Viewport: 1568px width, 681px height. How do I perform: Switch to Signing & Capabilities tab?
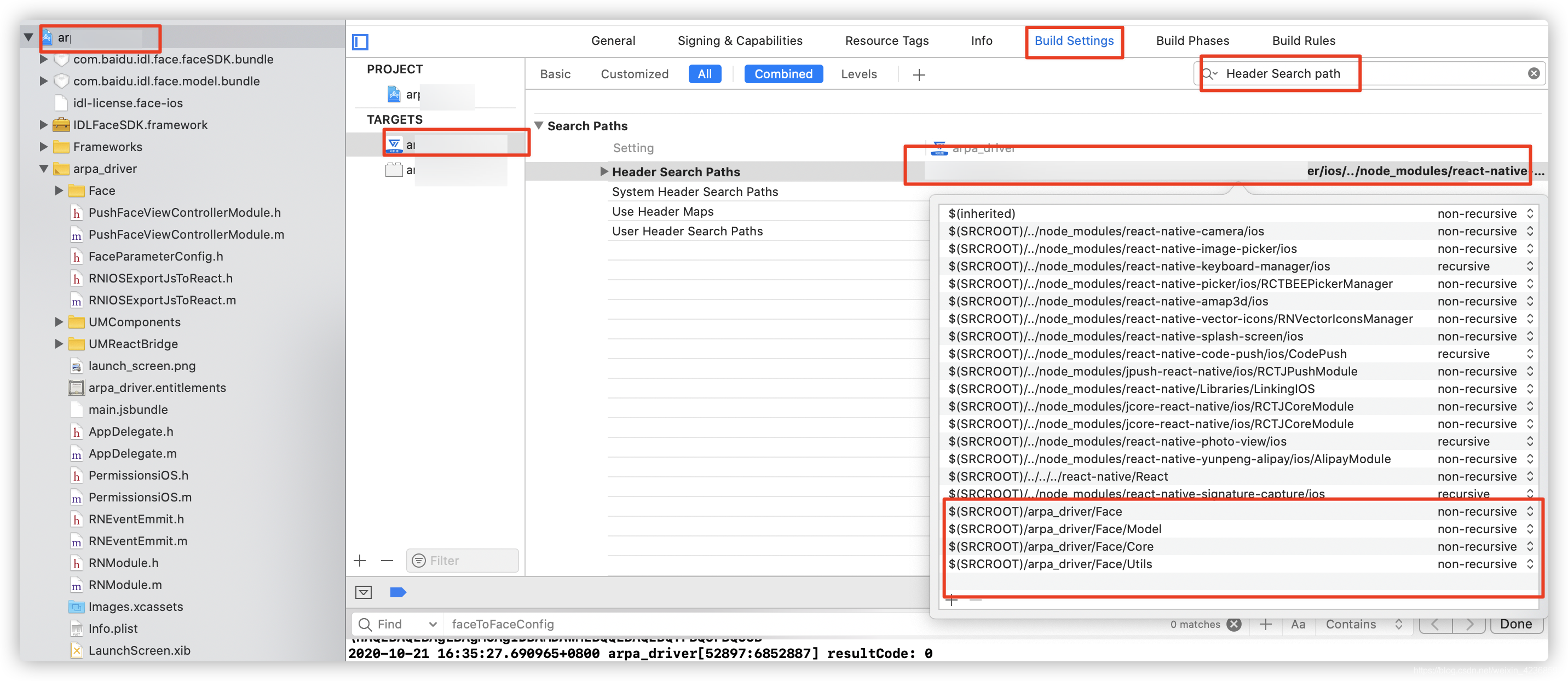[x=740, y=41]
